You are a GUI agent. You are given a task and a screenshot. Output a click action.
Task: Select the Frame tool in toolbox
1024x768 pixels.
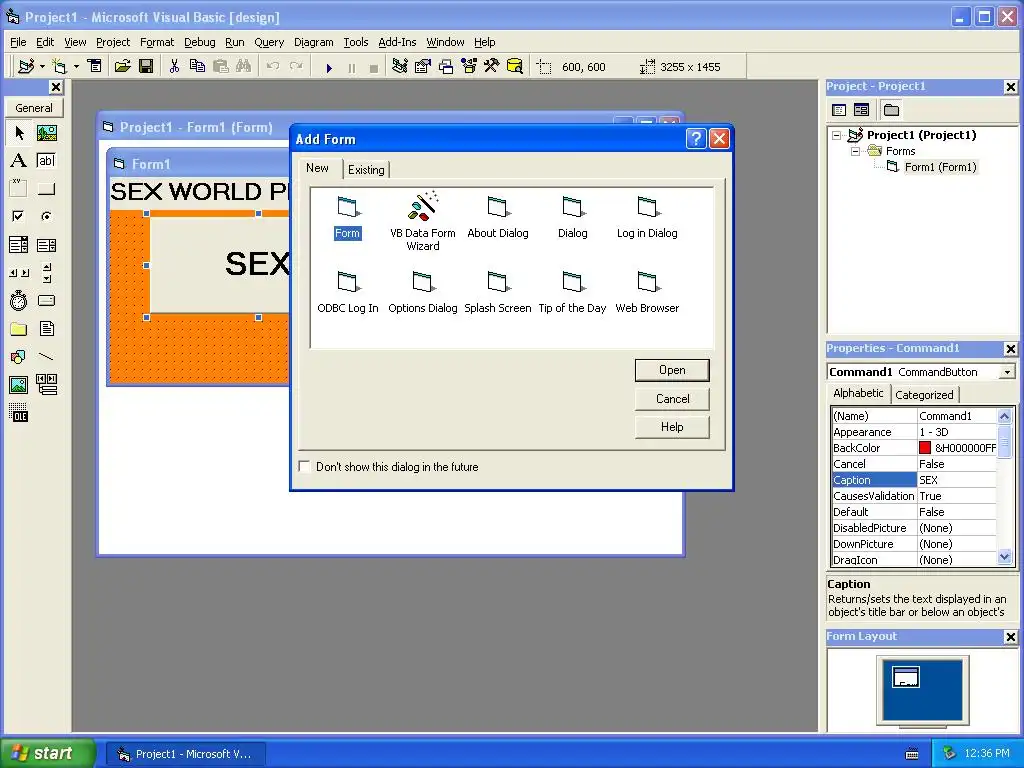click(x=19, y=189)
